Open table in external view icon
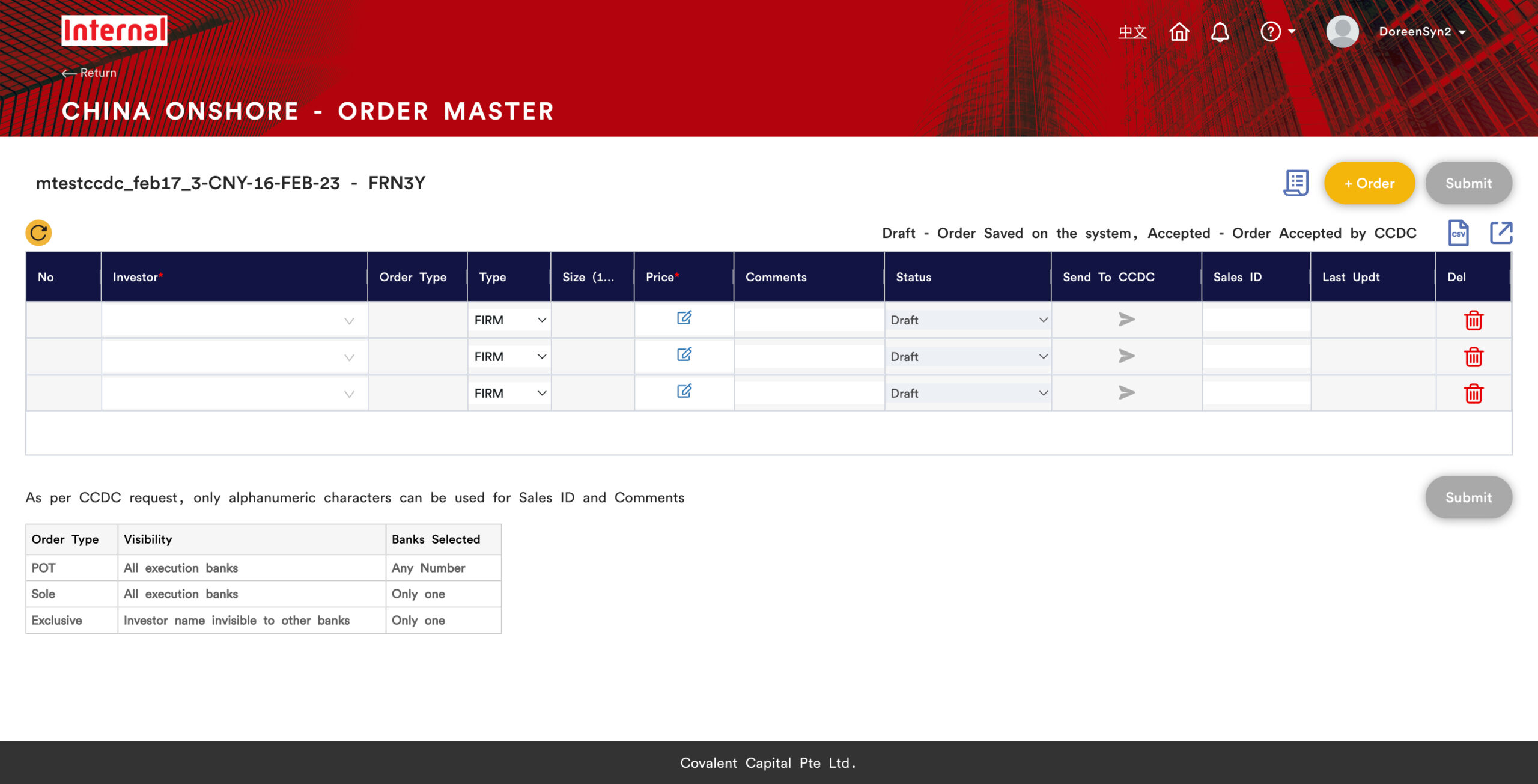 [x=1501, y=232]
